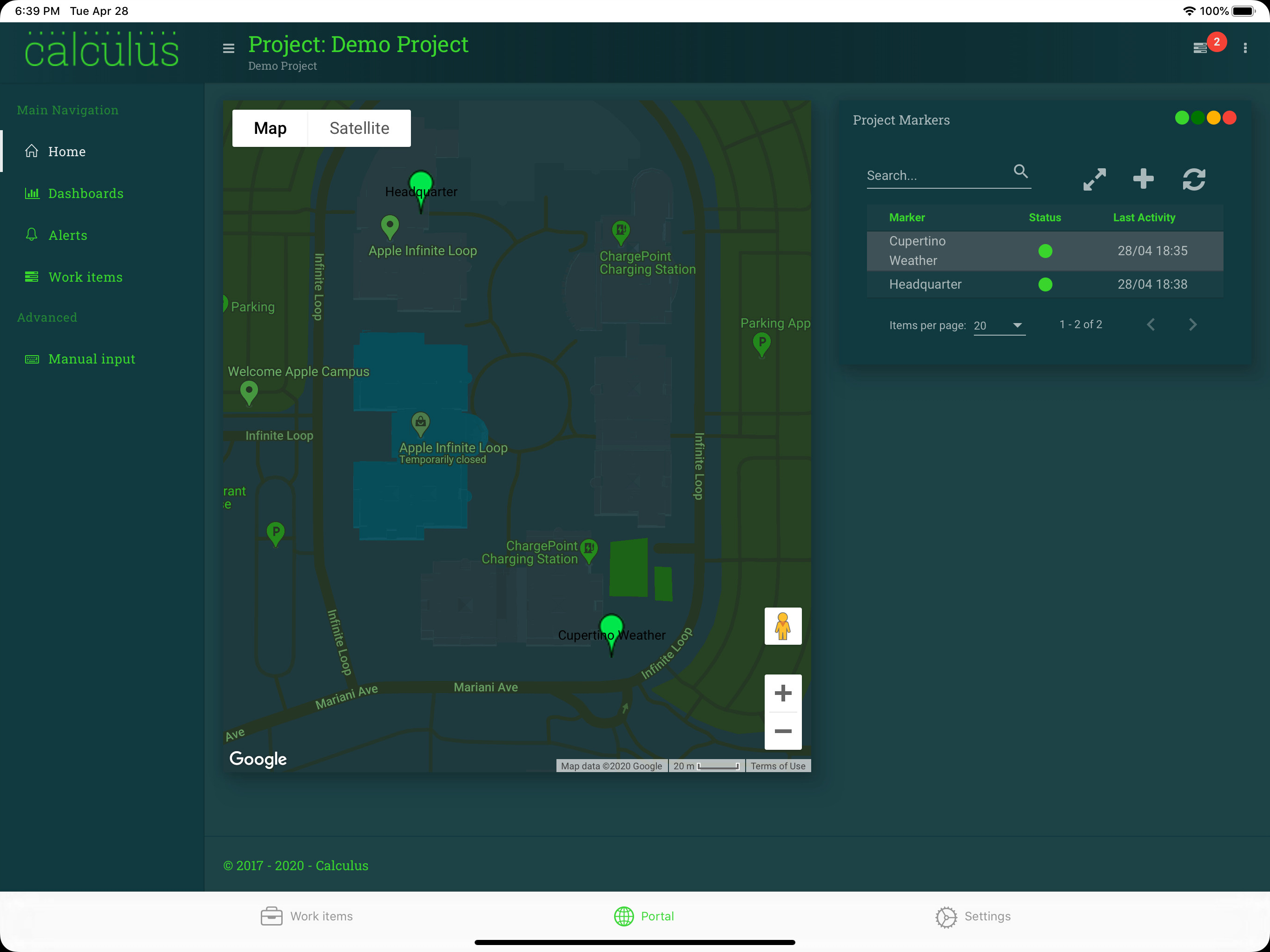Click the lower ChargePoint Charging Station pin

(x=589, y=551)
